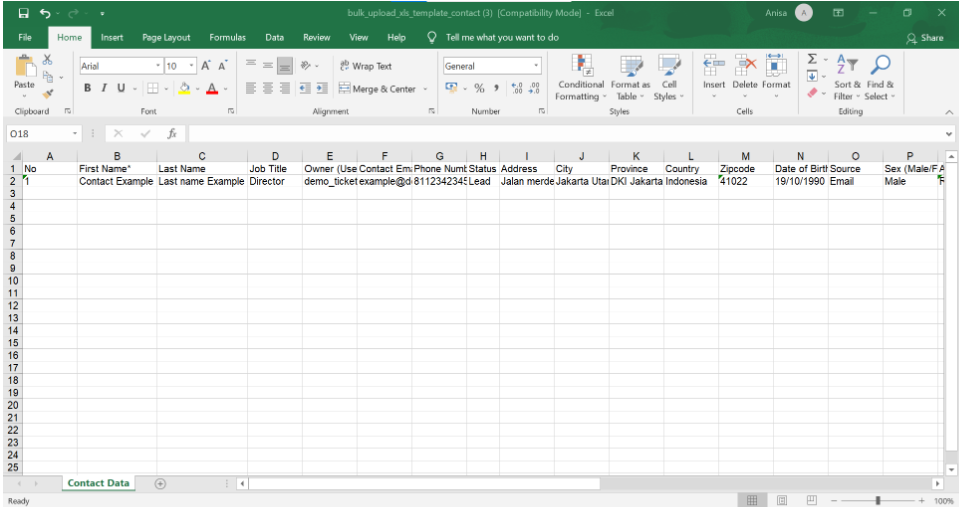This screenshot has width=961, height=510.
Task: Click the Format Painter brush icon
Action: [x=48, y=94]
